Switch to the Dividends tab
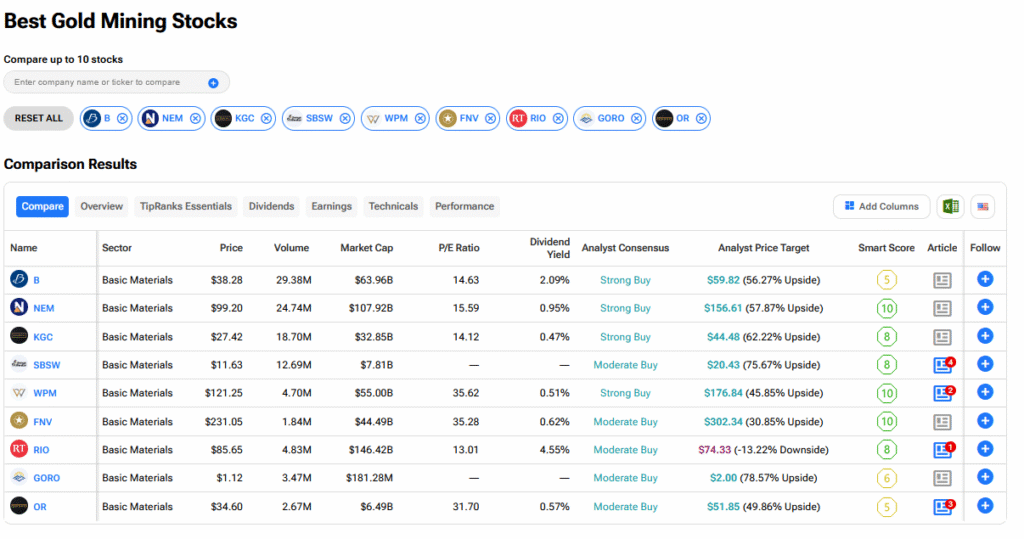The width and height of the screenshot is (1024, 539). click(x=271, y=206)
